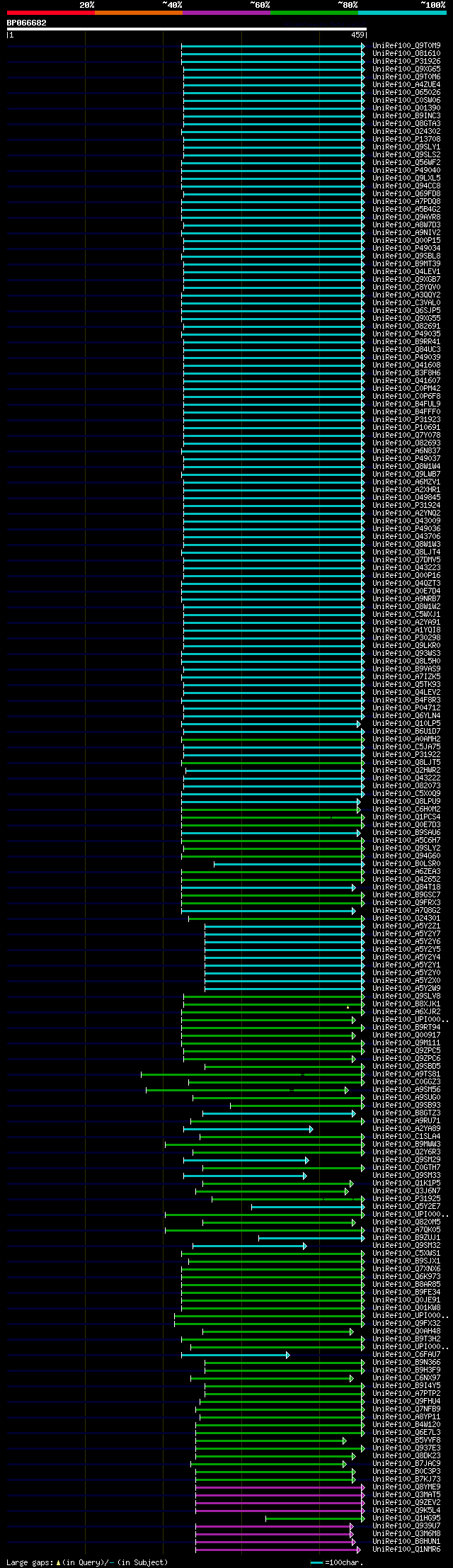Click hit UniRef100_Q56WF2
This screenshot has width=453, height=1568.
406,163
